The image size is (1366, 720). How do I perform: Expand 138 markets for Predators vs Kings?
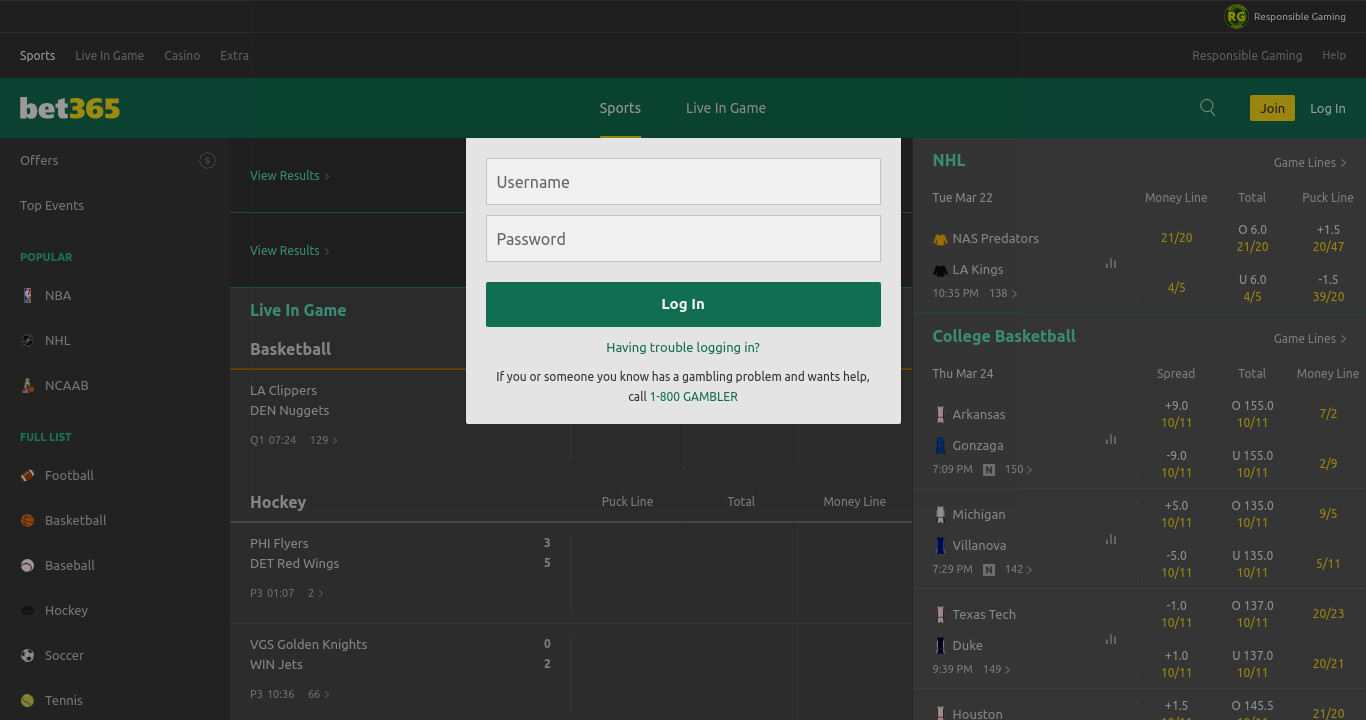pos(1003,293)
